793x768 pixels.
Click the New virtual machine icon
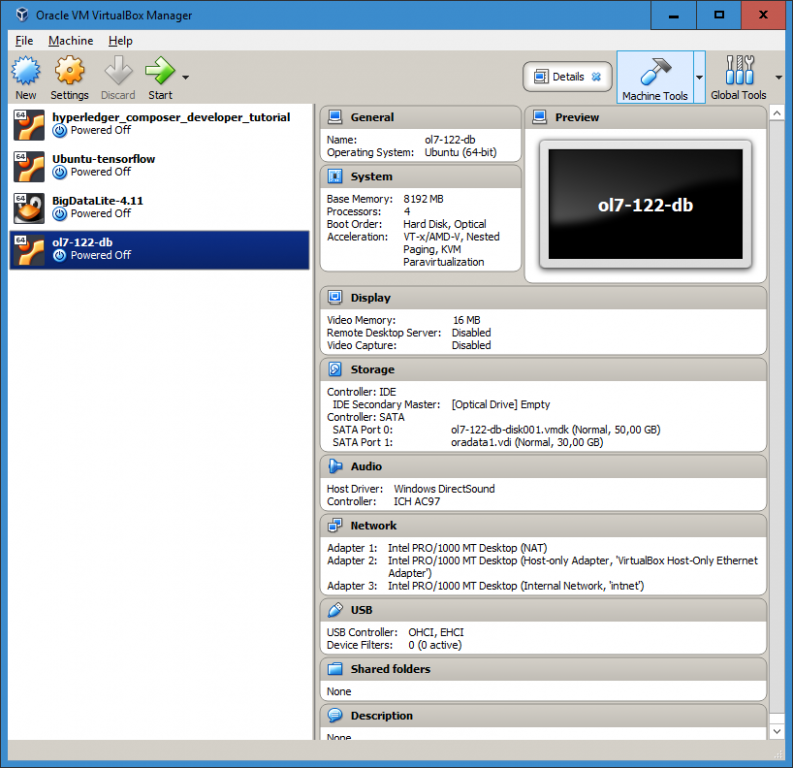[x=25, y=71]
